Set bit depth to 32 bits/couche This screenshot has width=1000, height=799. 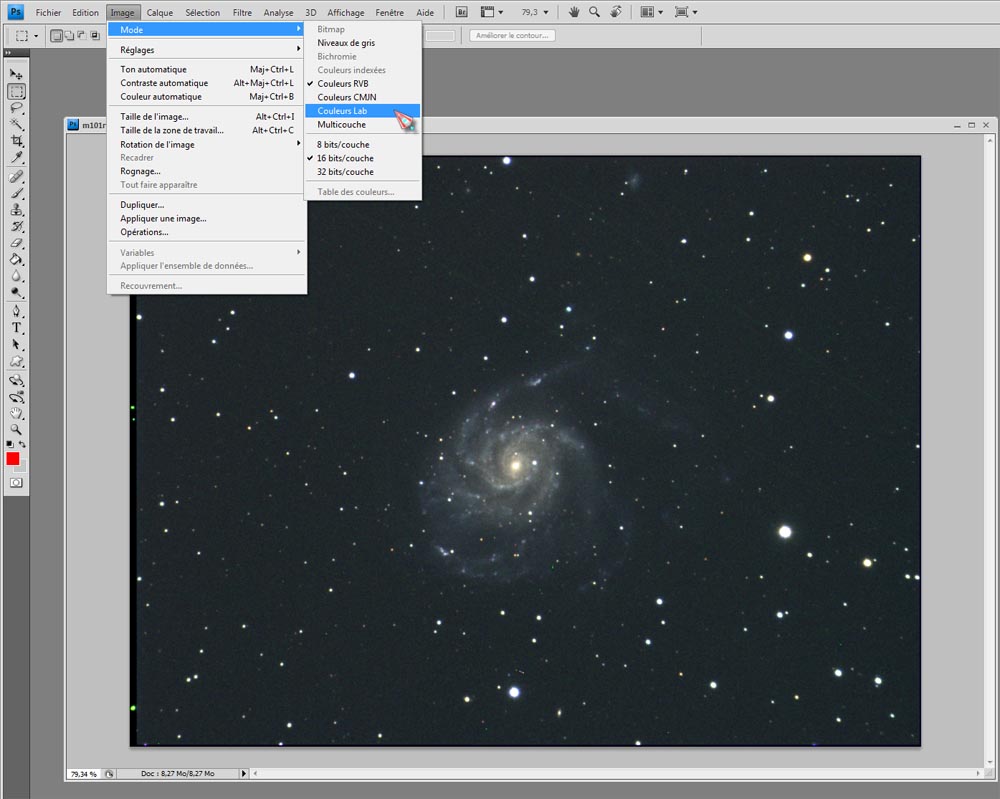[345, 172]
